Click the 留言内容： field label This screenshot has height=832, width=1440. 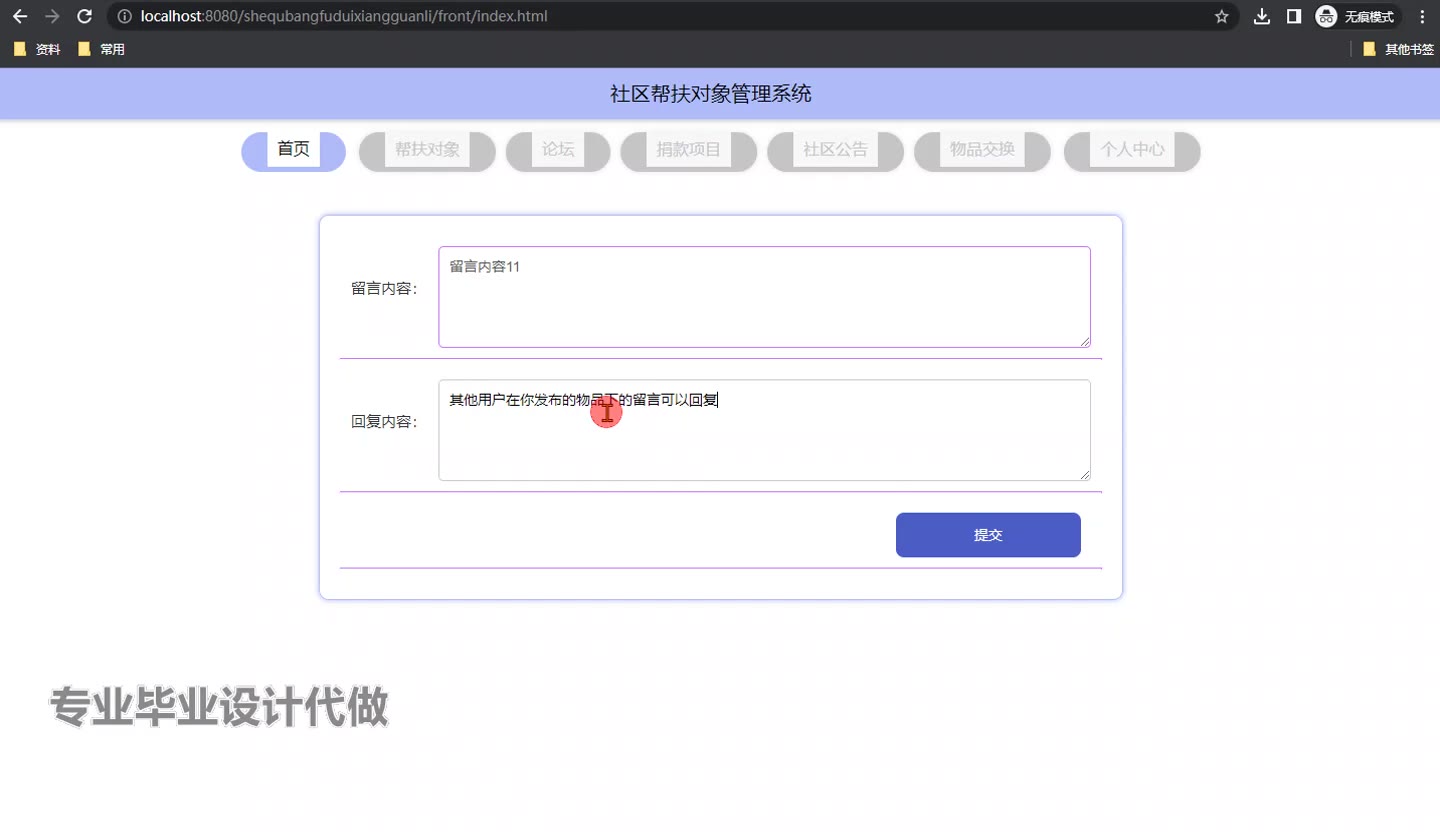385,289
